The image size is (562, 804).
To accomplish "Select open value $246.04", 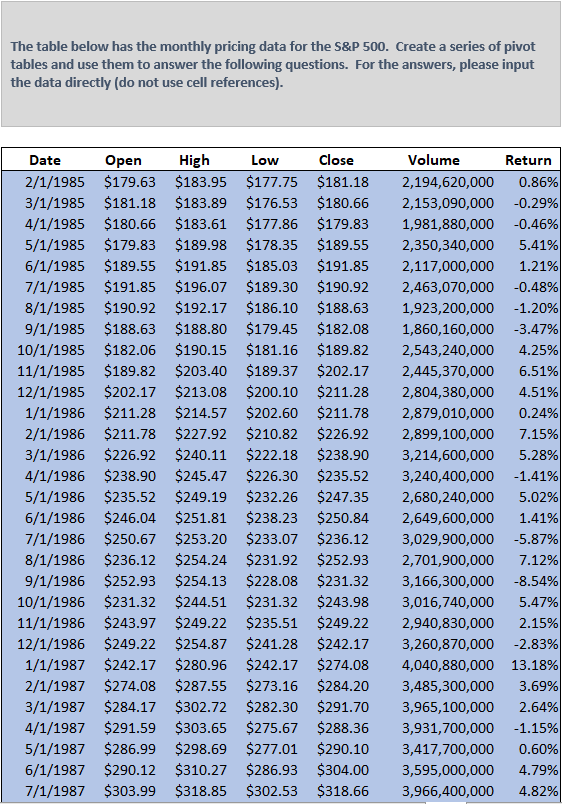I will pyautogui.click(x=130, y=518).
